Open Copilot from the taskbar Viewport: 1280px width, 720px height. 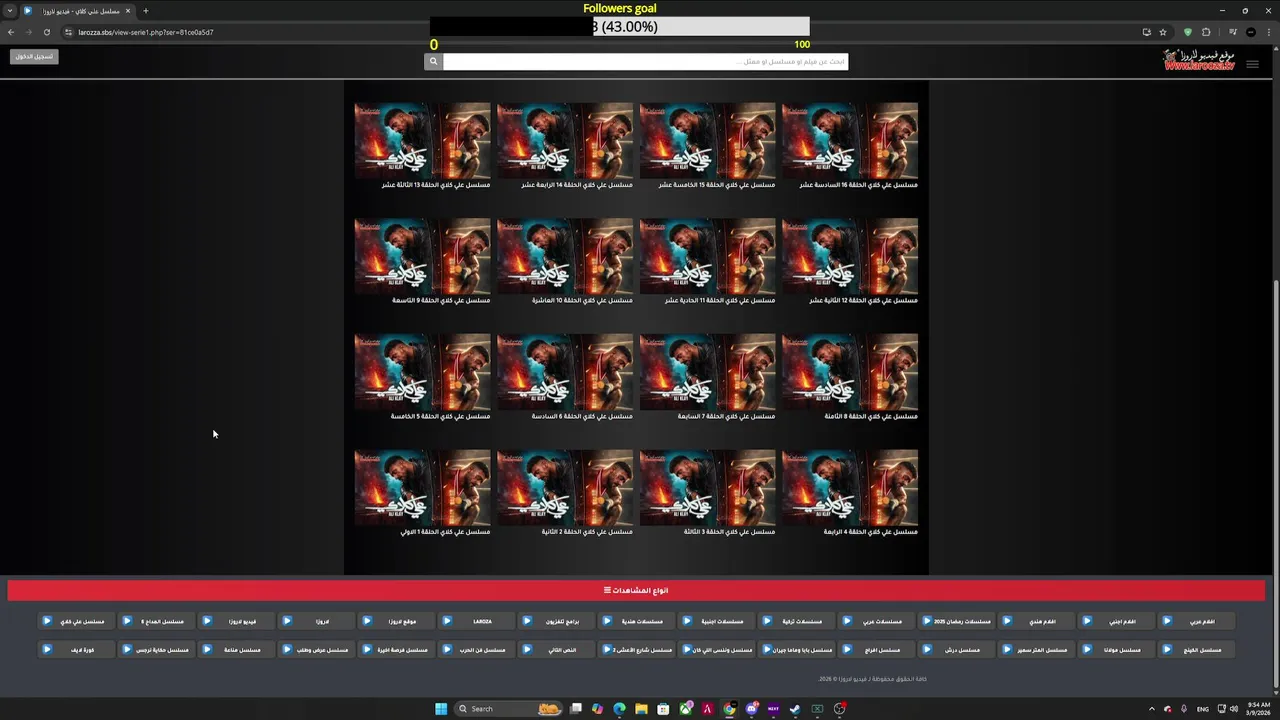[597, 709]
